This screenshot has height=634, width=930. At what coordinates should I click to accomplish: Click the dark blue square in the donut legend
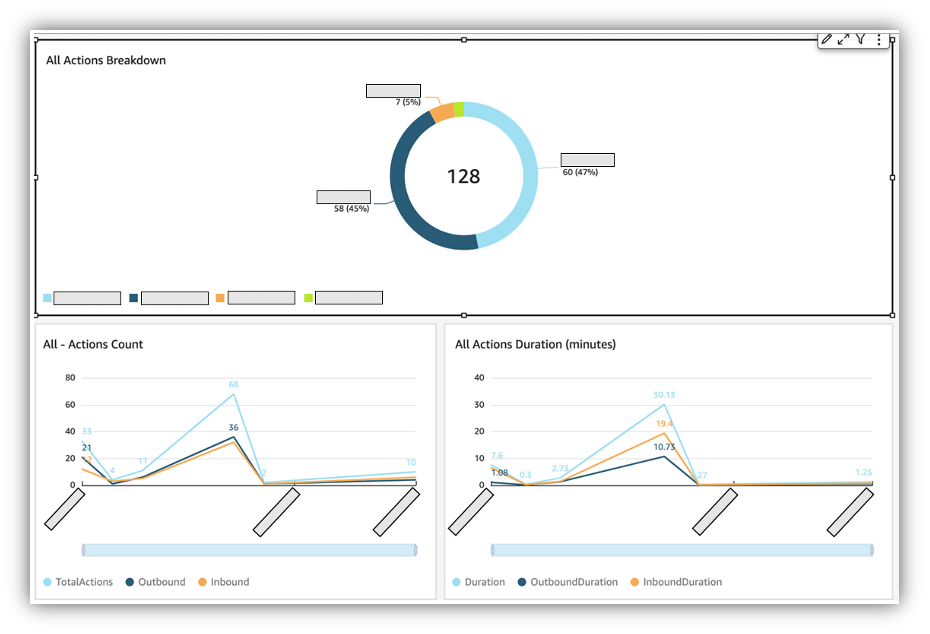coord(131,297)
